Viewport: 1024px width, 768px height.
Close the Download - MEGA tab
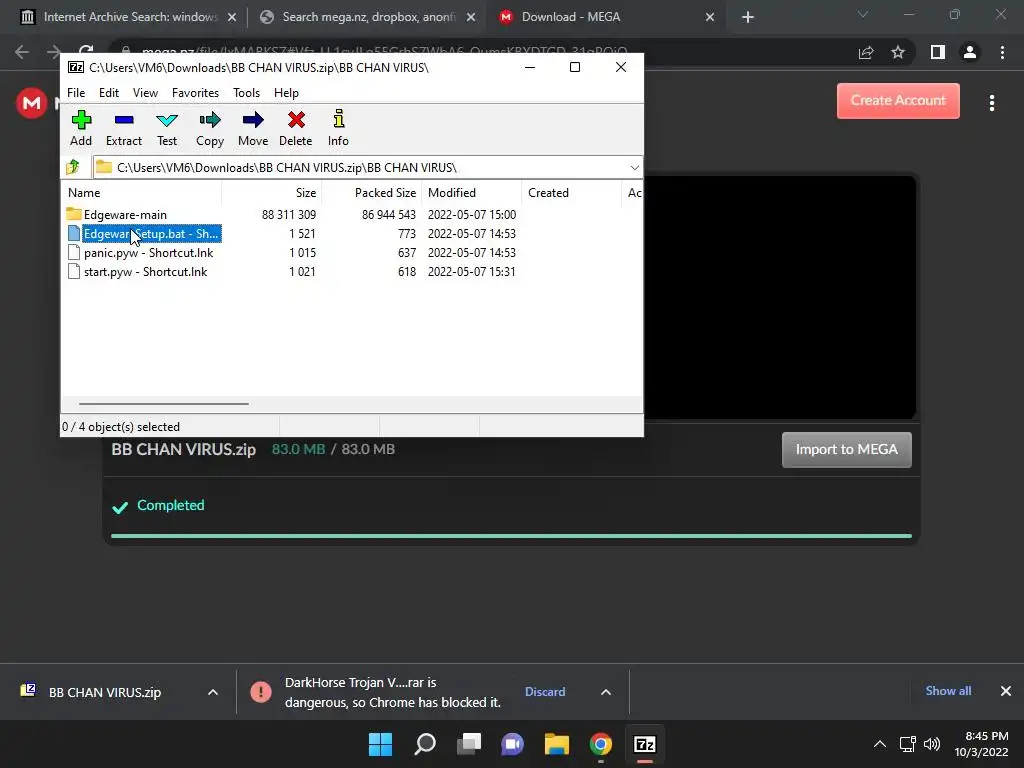710,18
